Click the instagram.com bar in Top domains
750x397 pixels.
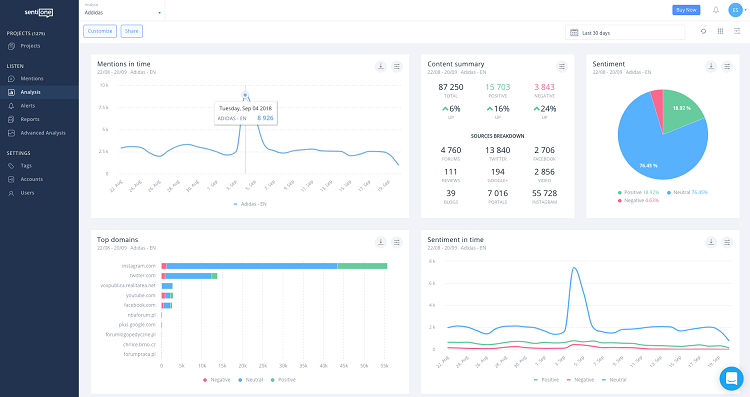pyautogui.click(x=275, y=266)
